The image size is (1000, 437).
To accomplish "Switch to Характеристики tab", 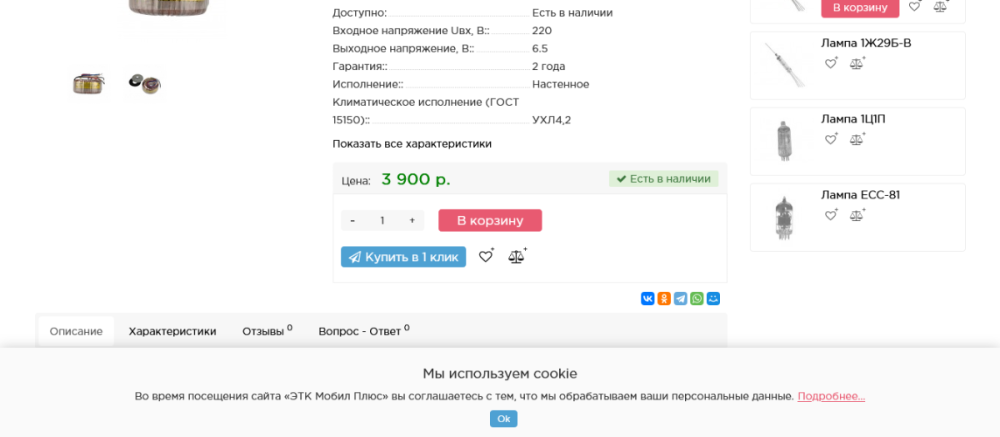I will 172,332.
